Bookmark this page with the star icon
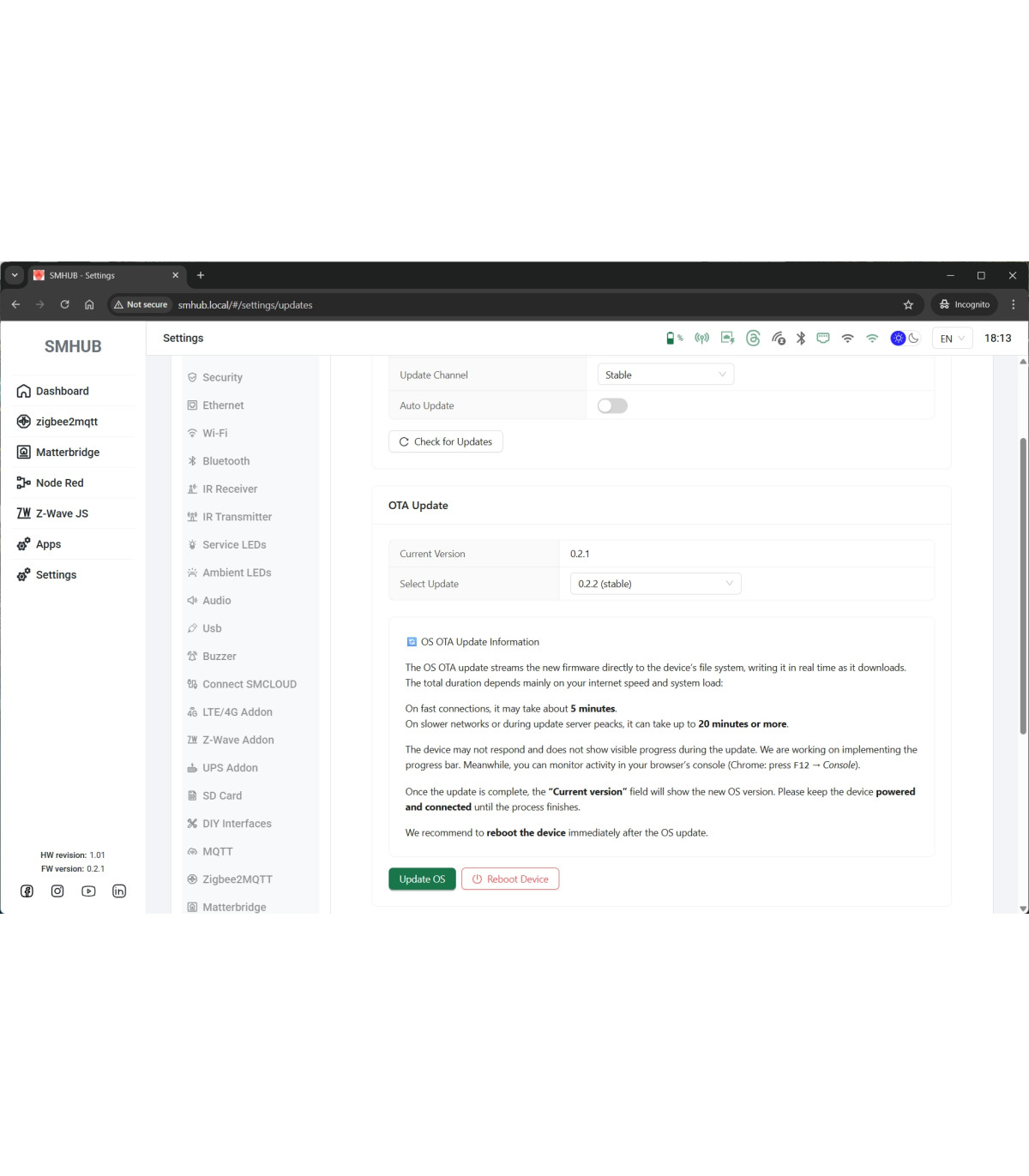The height and width of the screenshot is (1176, 1029). coord(908,305)
